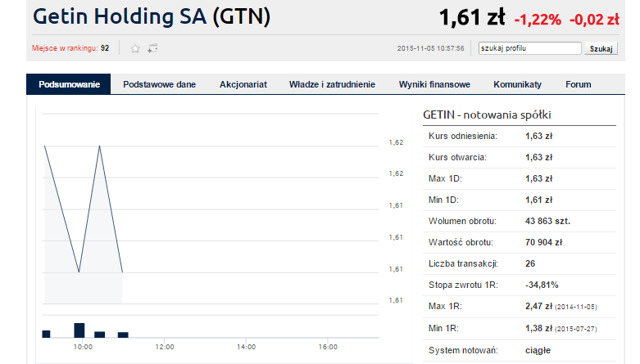The width and height of the screenshot is (640, 364).
Task: Click the 12:00 time axis label
Action: (164, 347)
